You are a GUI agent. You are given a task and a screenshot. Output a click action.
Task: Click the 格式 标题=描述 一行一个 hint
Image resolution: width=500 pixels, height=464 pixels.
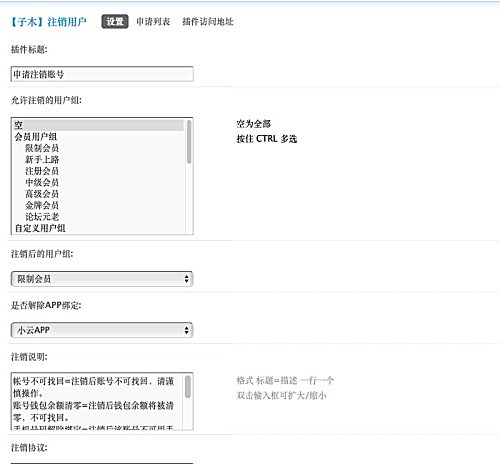[x=285, y=380]
